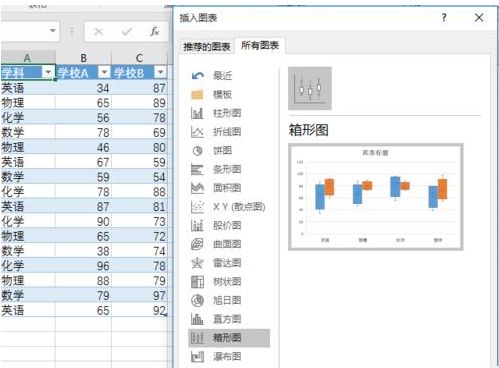Image resolution: width=499 pixels, height=368 pixels.
Task: Select the 学校A header cell
Action: pos(83,72)
